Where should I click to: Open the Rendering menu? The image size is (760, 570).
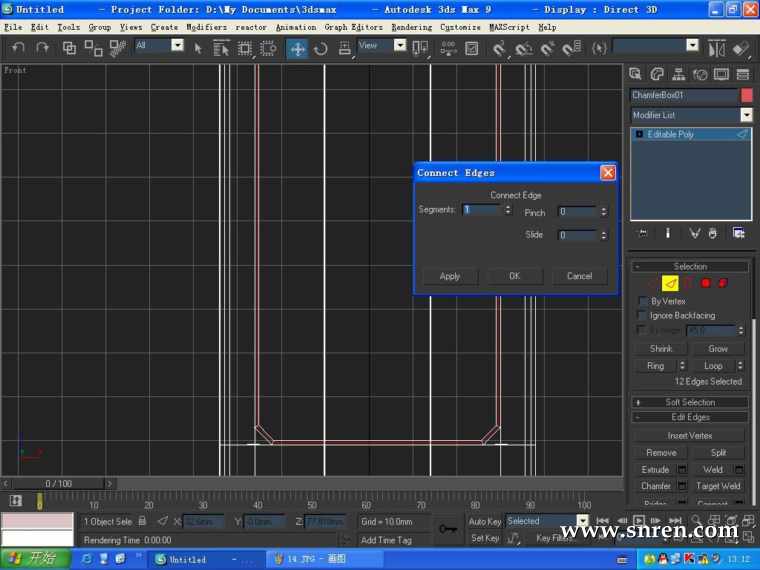(411, 27)
